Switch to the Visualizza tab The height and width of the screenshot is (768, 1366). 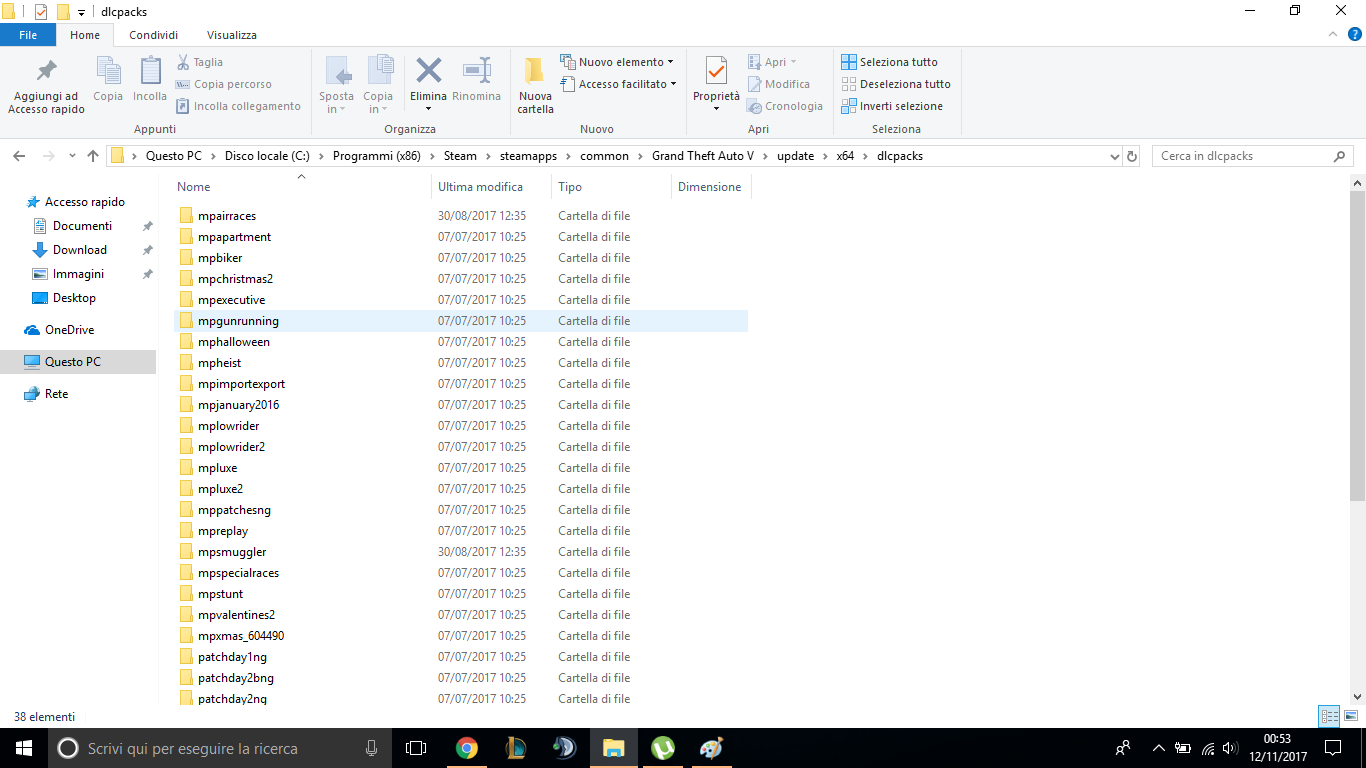(231, 35)
